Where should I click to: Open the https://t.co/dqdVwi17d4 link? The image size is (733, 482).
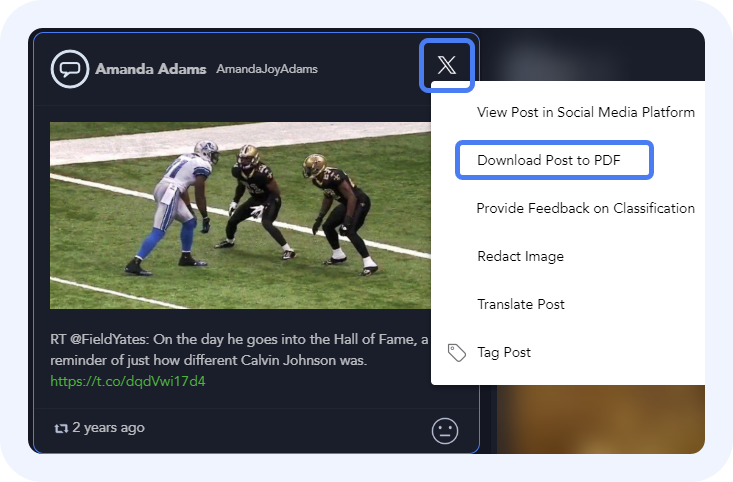(x=128, y=381)
